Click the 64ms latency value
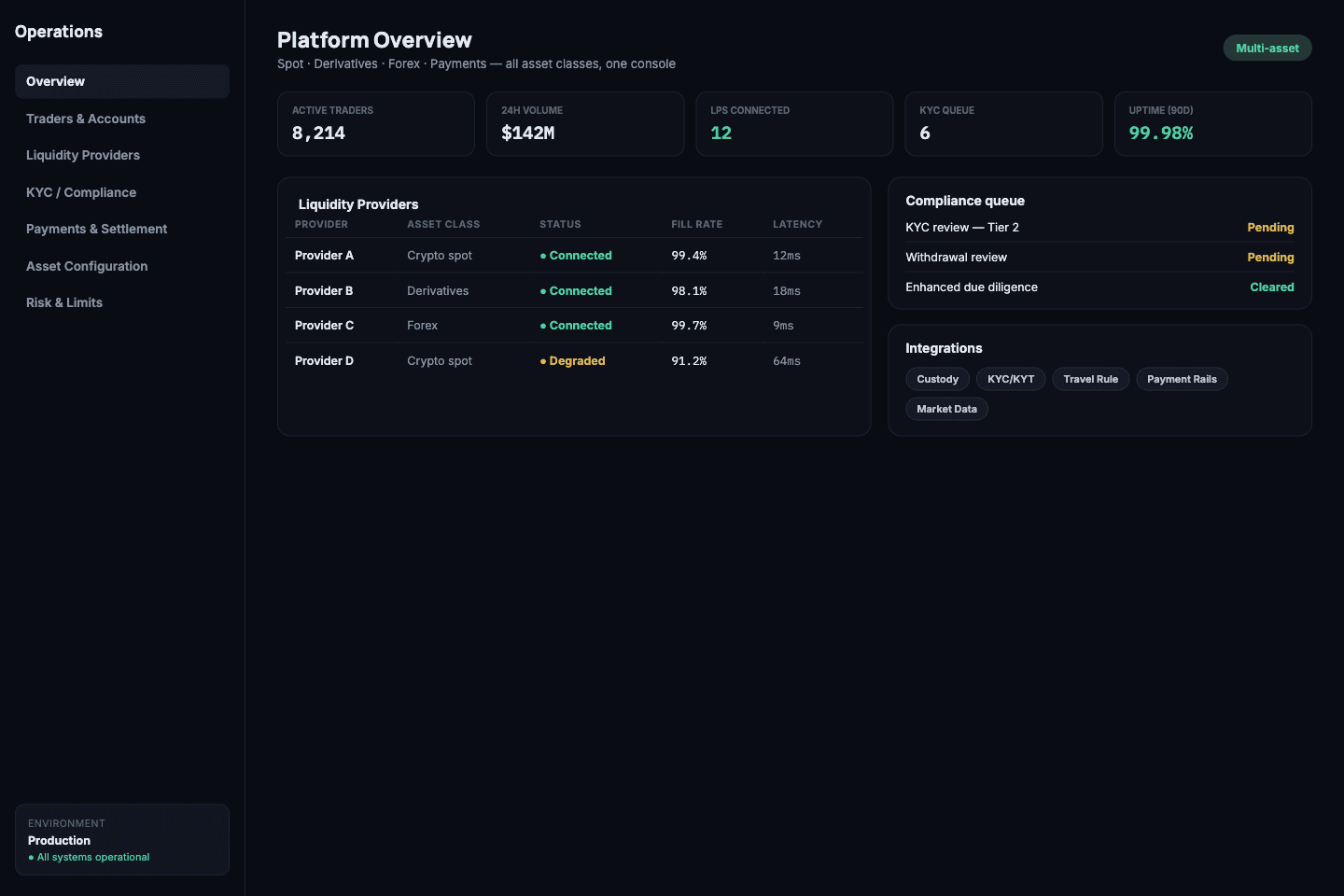The image size is (1344, 896). pyautogui.click(x=787, y=361)
